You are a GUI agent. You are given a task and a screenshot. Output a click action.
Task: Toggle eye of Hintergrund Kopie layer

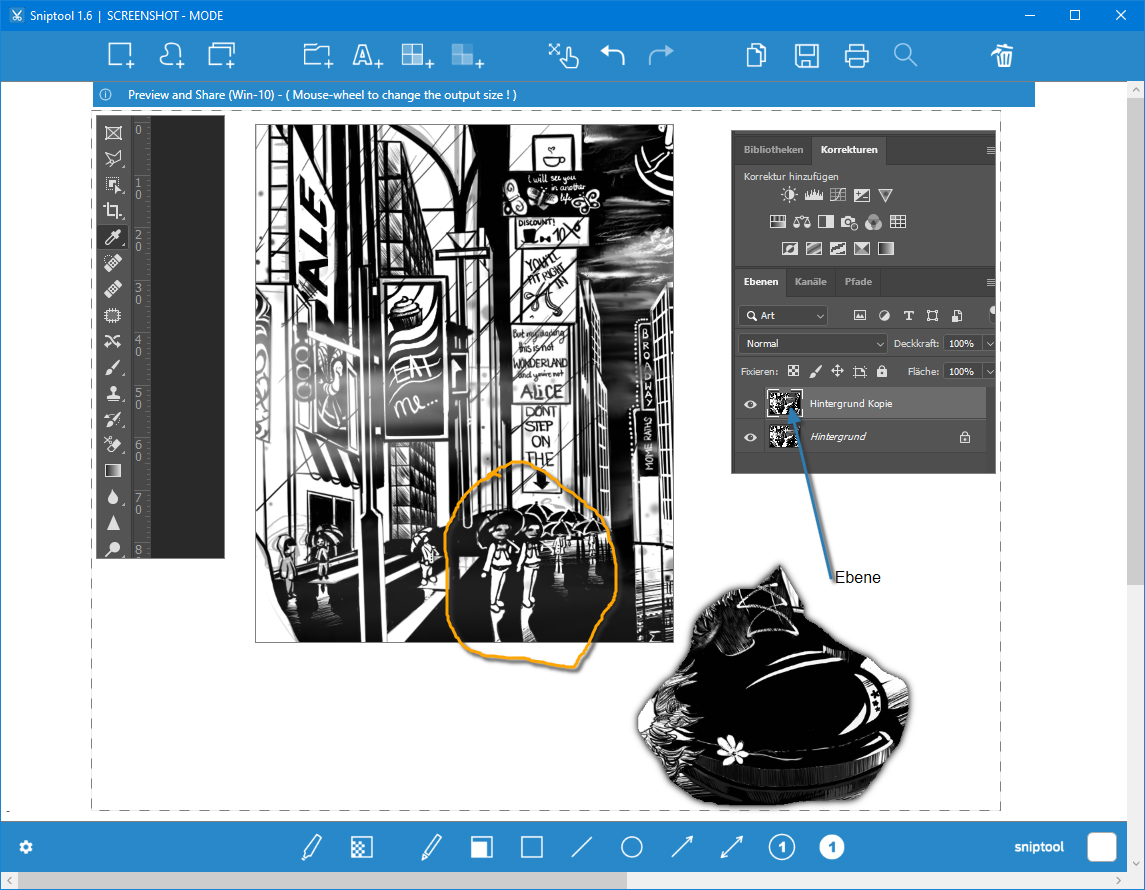750,404
